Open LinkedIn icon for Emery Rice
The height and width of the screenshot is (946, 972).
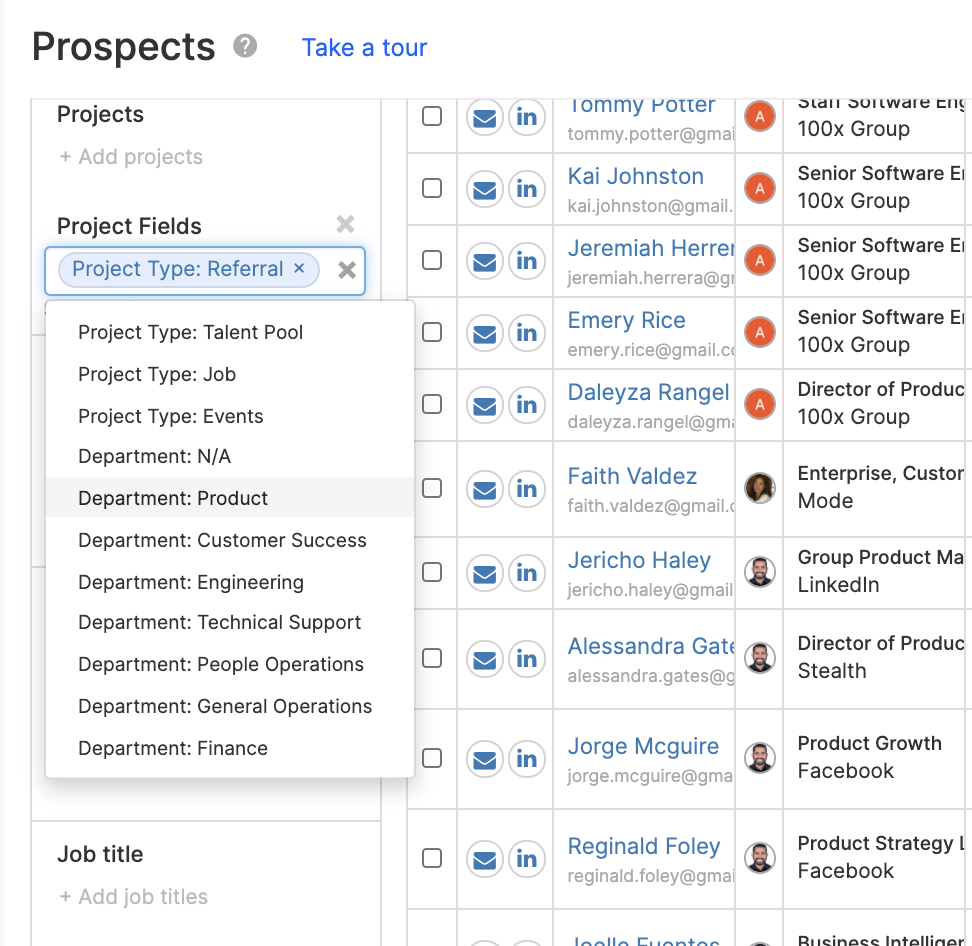526,333
